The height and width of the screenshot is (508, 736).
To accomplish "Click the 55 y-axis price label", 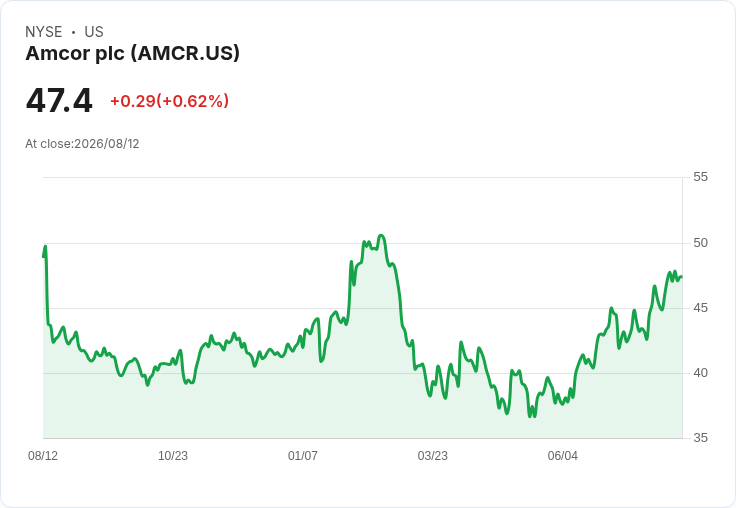I will (x=700, y=177).
